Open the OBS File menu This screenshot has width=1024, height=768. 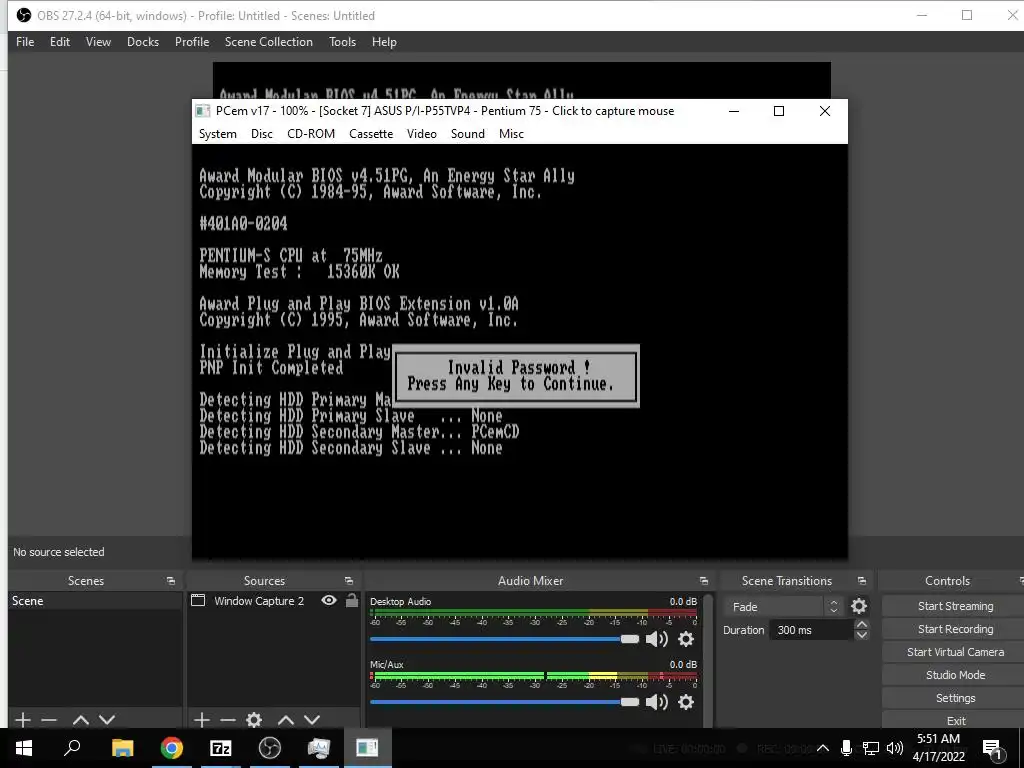(x=25, y=42)
